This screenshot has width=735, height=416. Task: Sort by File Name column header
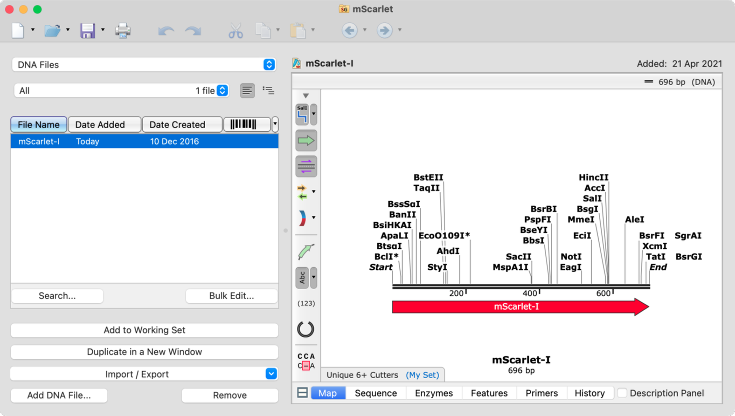point(38,124)
